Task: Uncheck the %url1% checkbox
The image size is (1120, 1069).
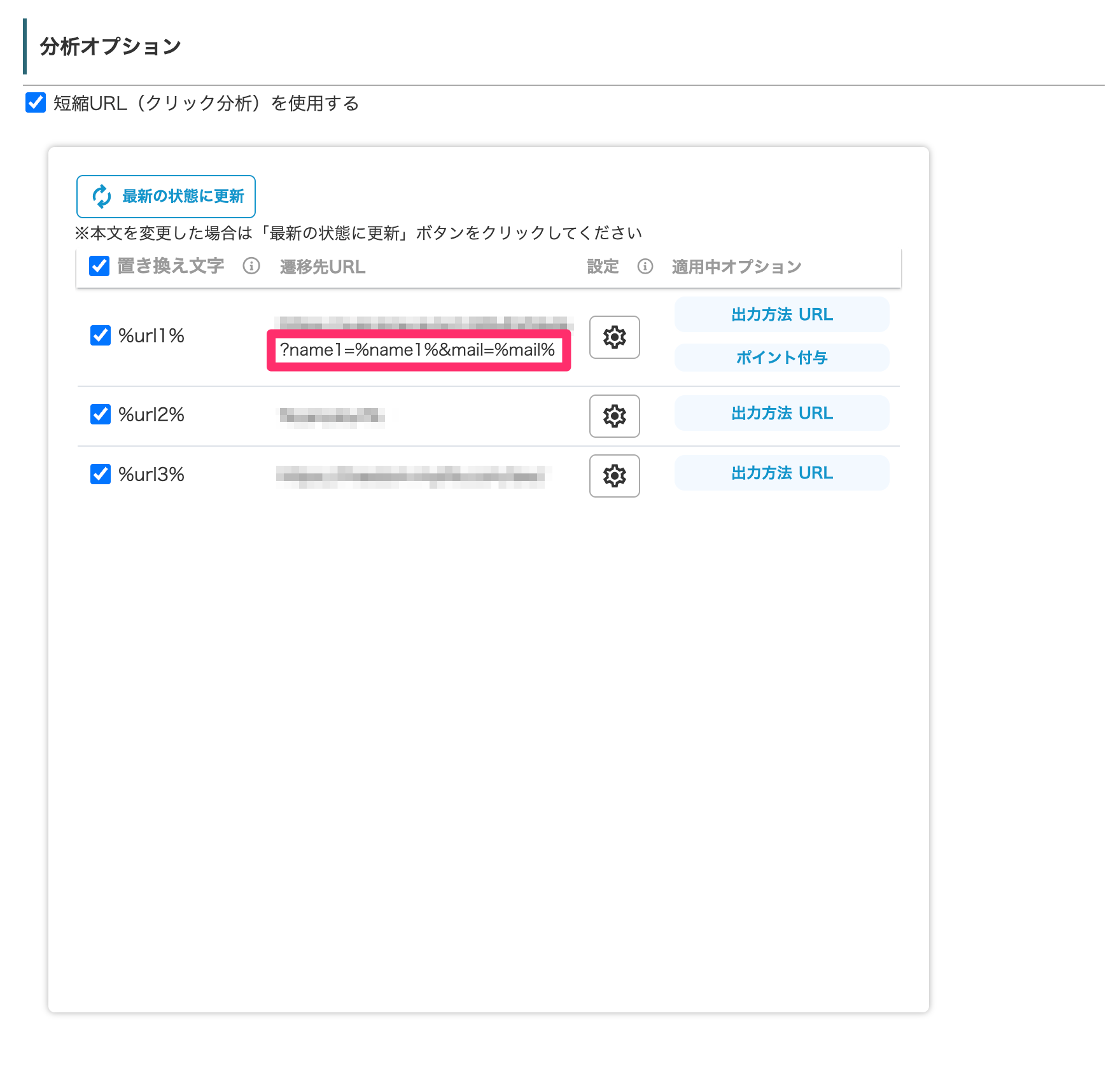Action: 101,335
